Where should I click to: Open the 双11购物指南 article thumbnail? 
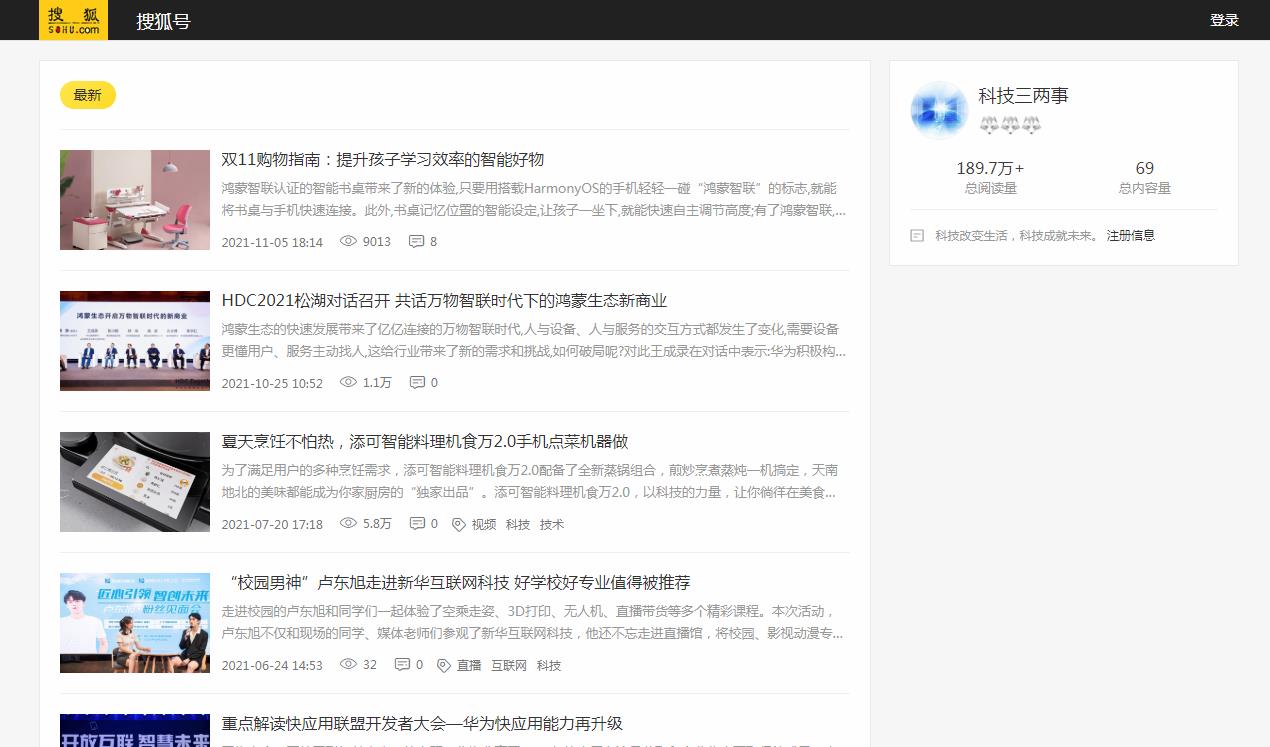tap(135, 200)
